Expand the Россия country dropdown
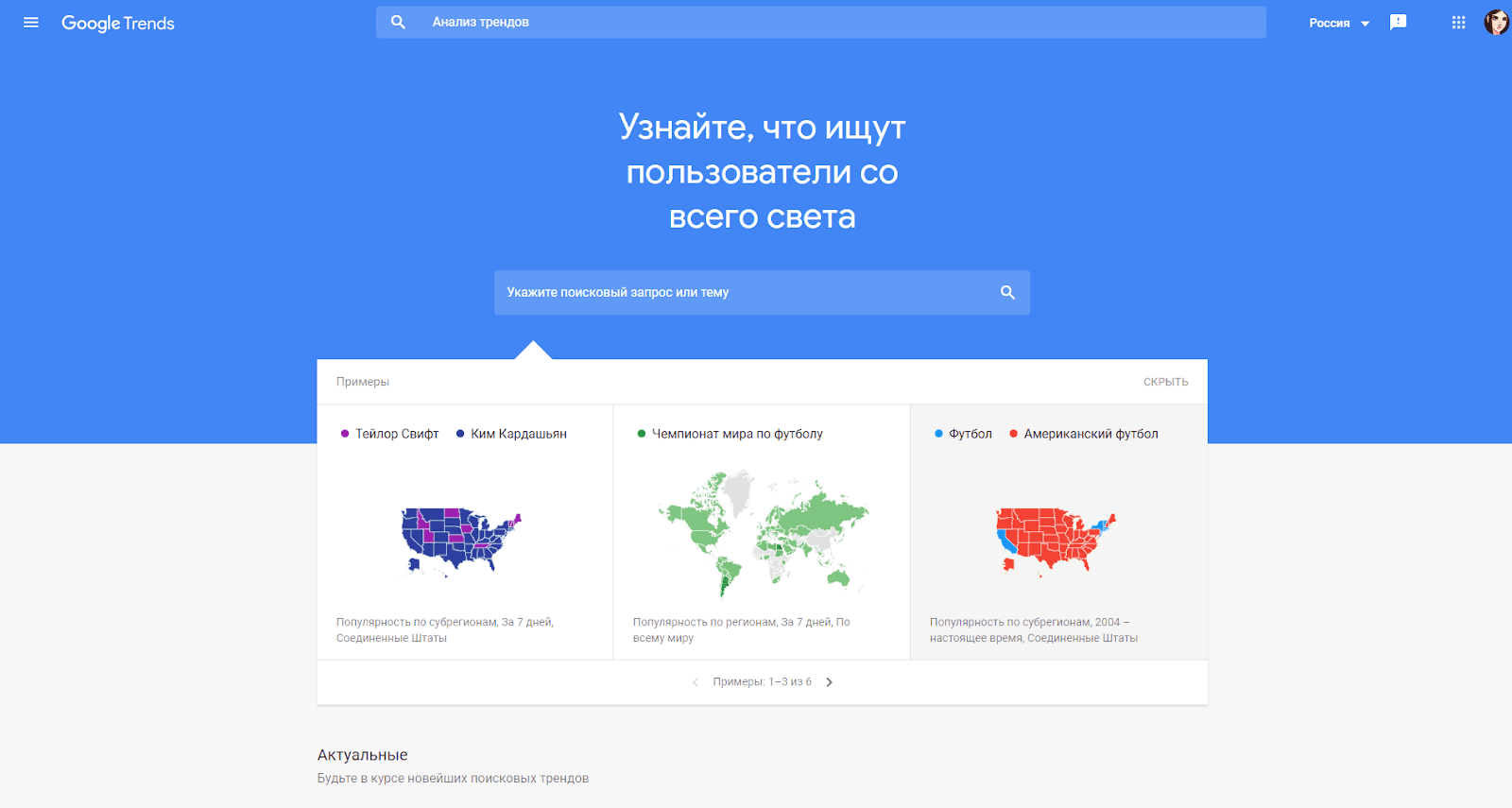The height and width of the screenshot is (808, 1512). tap(1338, 24)
